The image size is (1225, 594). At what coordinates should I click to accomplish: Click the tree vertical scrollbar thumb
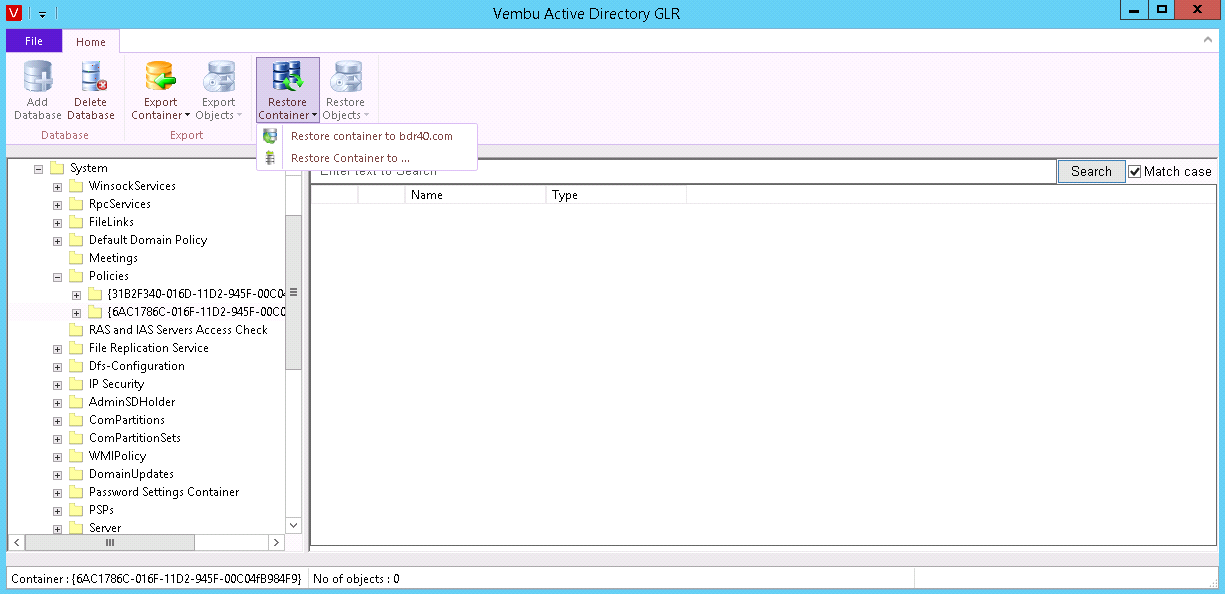click(293, 292)
